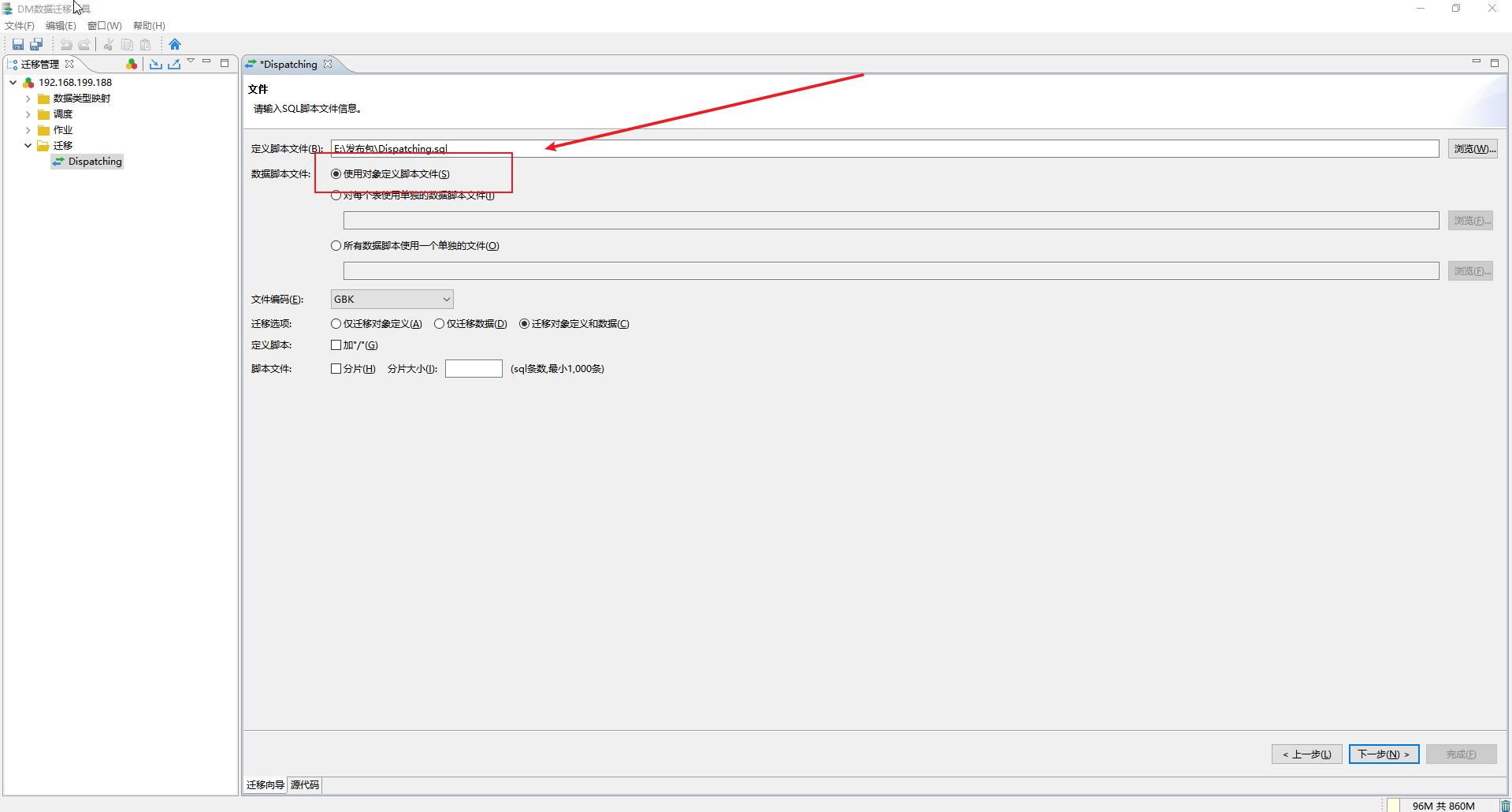This screenshot has width=1512, height=812.
Task: Select the *Dispatching editor tab
Action: tap(288, 64)
